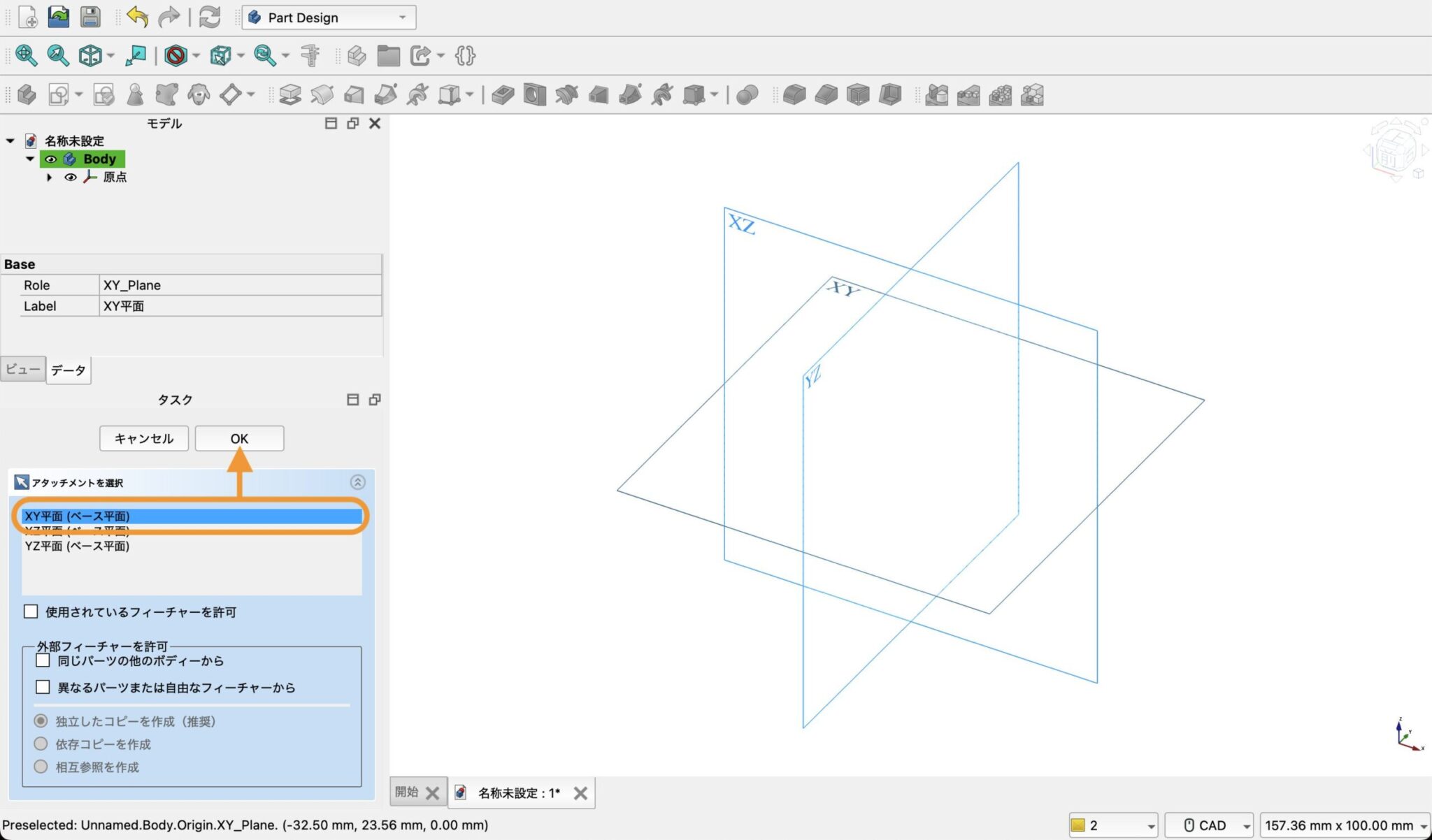Toggle 原点 visibility eye icon
1432x840 pixels.
pyautogui.click(x=71, y=178)
